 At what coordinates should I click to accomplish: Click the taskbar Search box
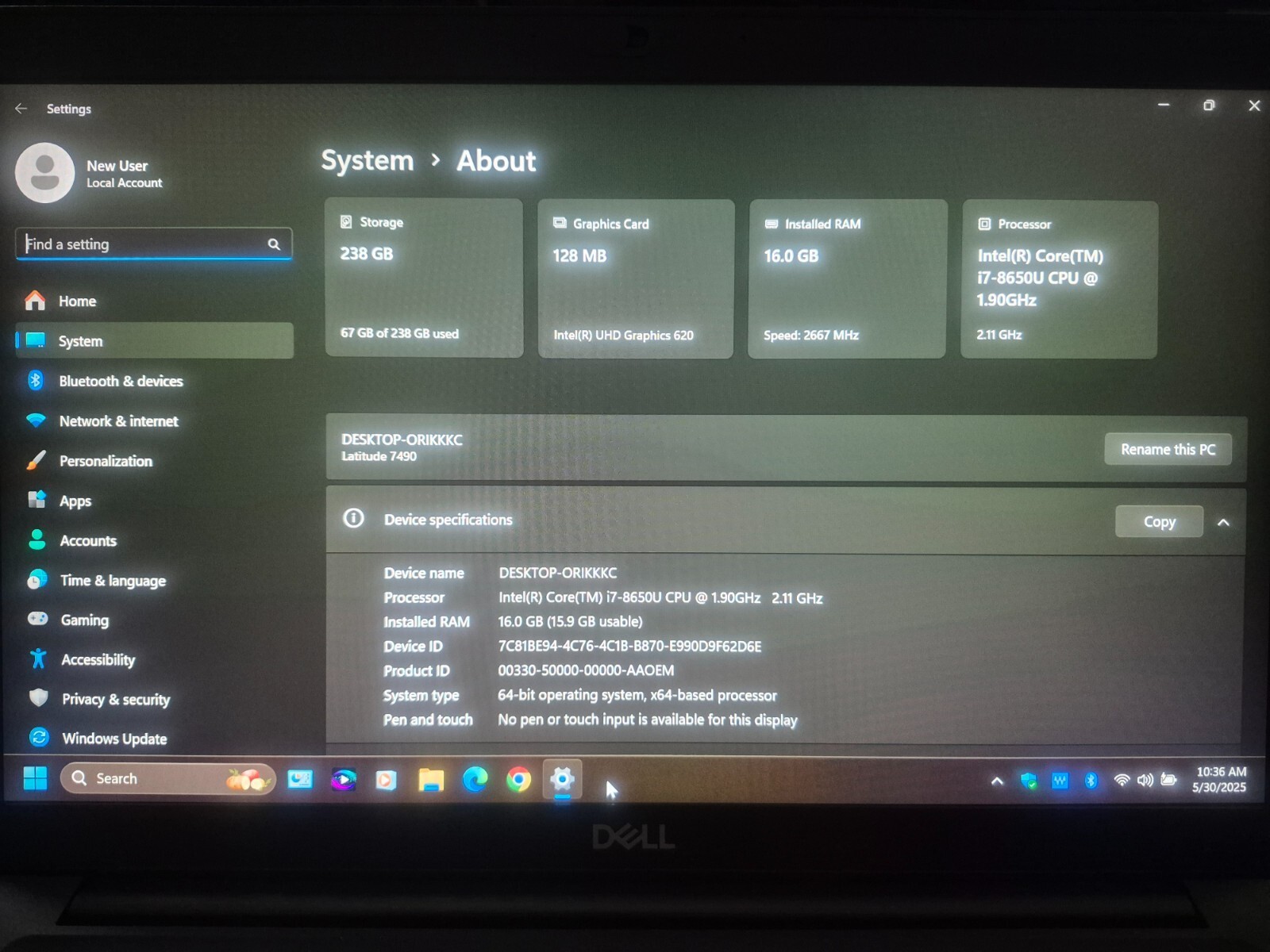click(167, 779)
